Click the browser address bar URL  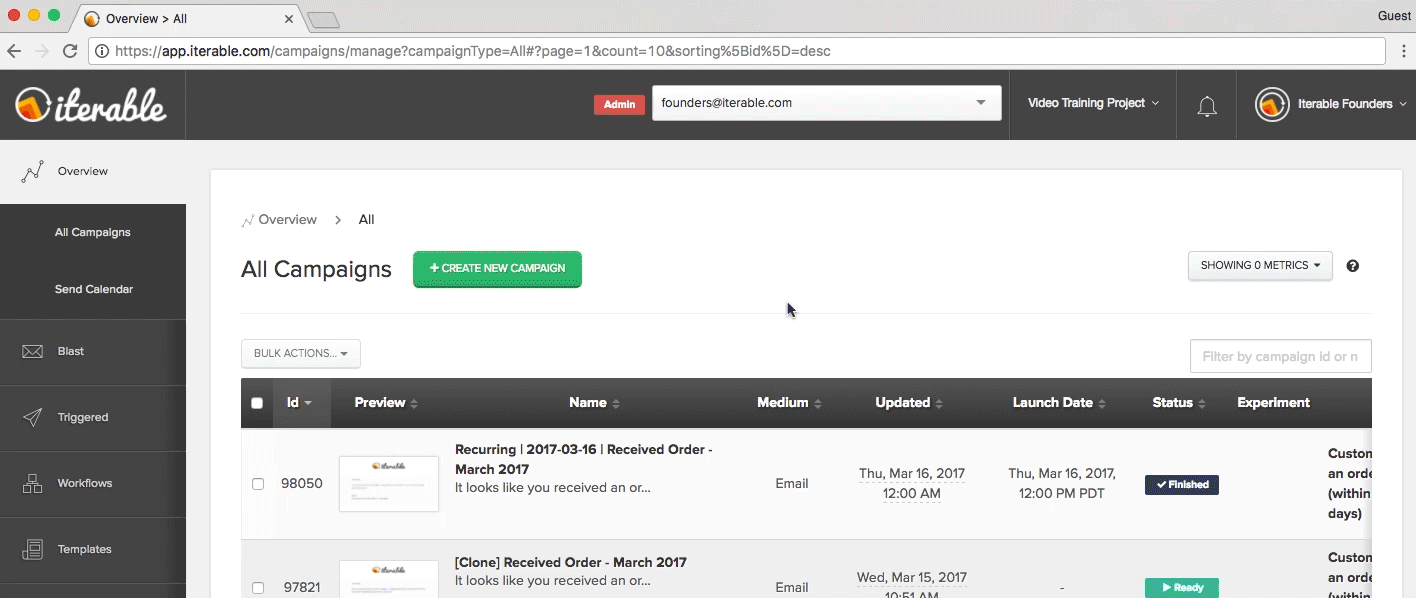[737, 51]
